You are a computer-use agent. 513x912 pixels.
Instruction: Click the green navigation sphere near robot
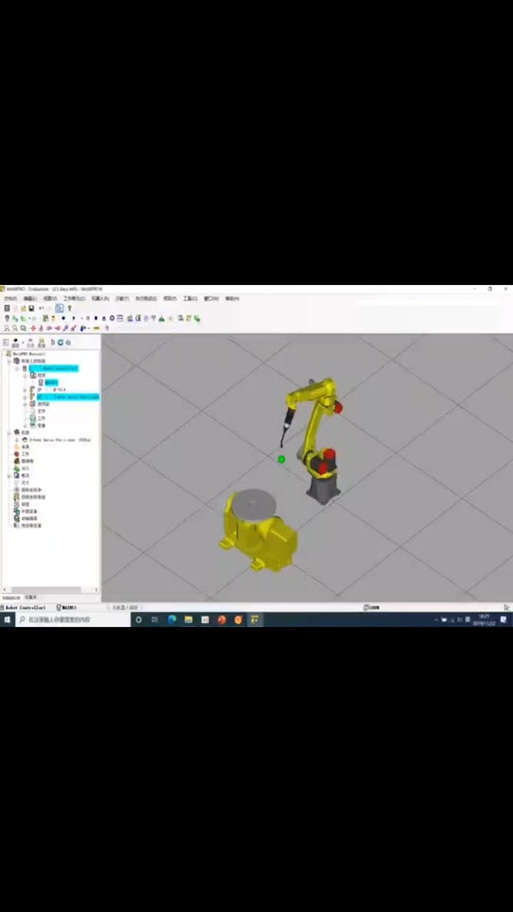tap(282, 459)
